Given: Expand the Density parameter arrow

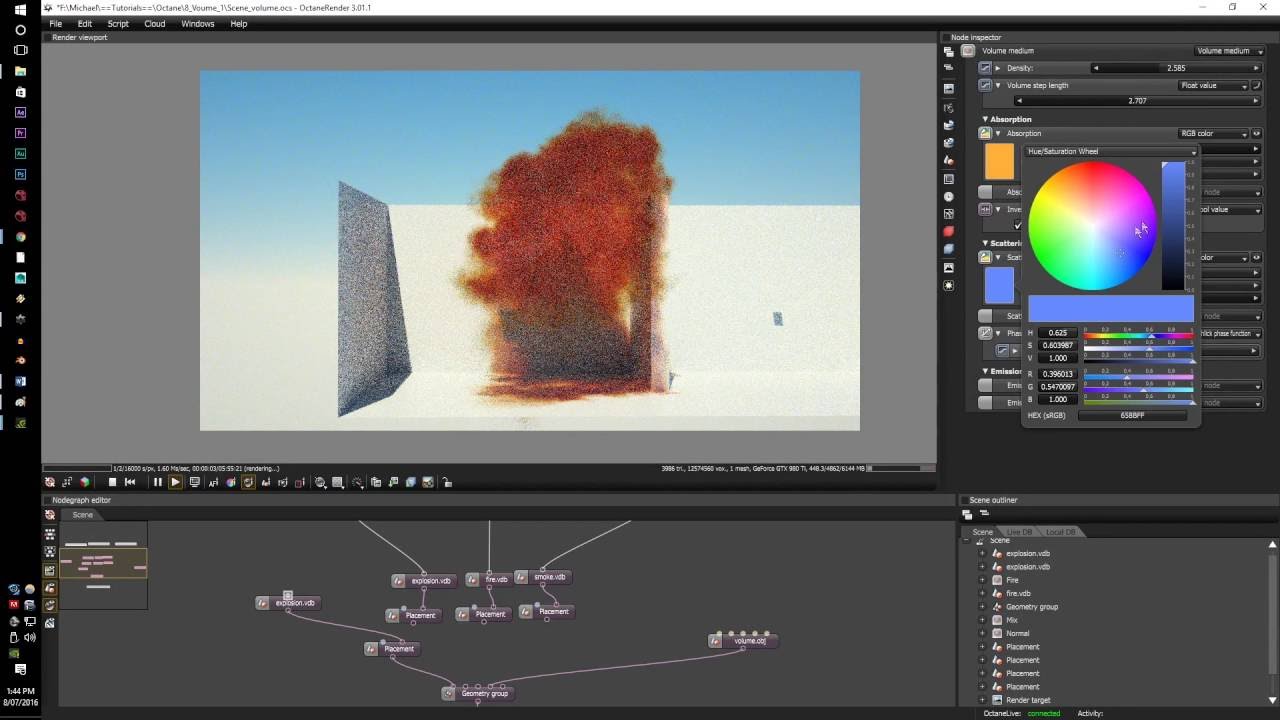Looking at the screenshot, I should [x=998, y=68].
